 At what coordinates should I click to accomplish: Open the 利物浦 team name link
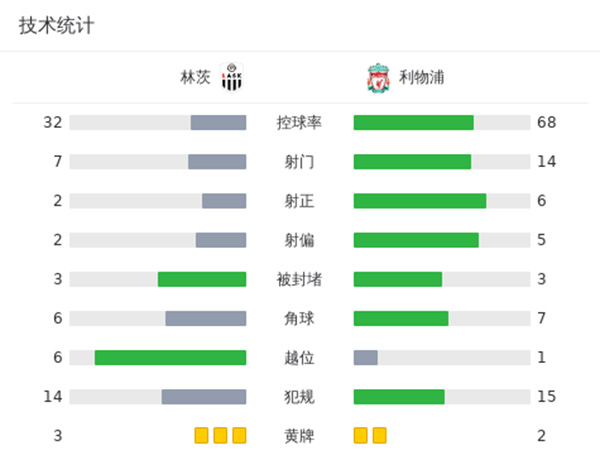pyautogui.click(x=413, y=77)
